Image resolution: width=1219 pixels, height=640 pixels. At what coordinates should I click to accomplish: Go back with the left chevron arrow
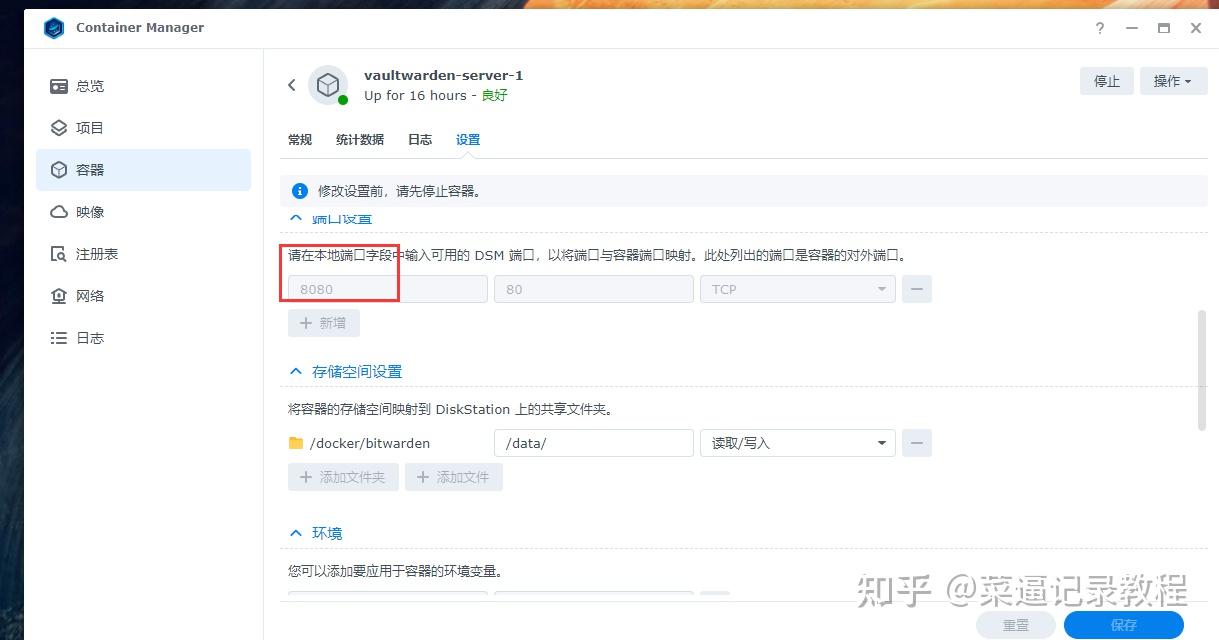point(292,85)
